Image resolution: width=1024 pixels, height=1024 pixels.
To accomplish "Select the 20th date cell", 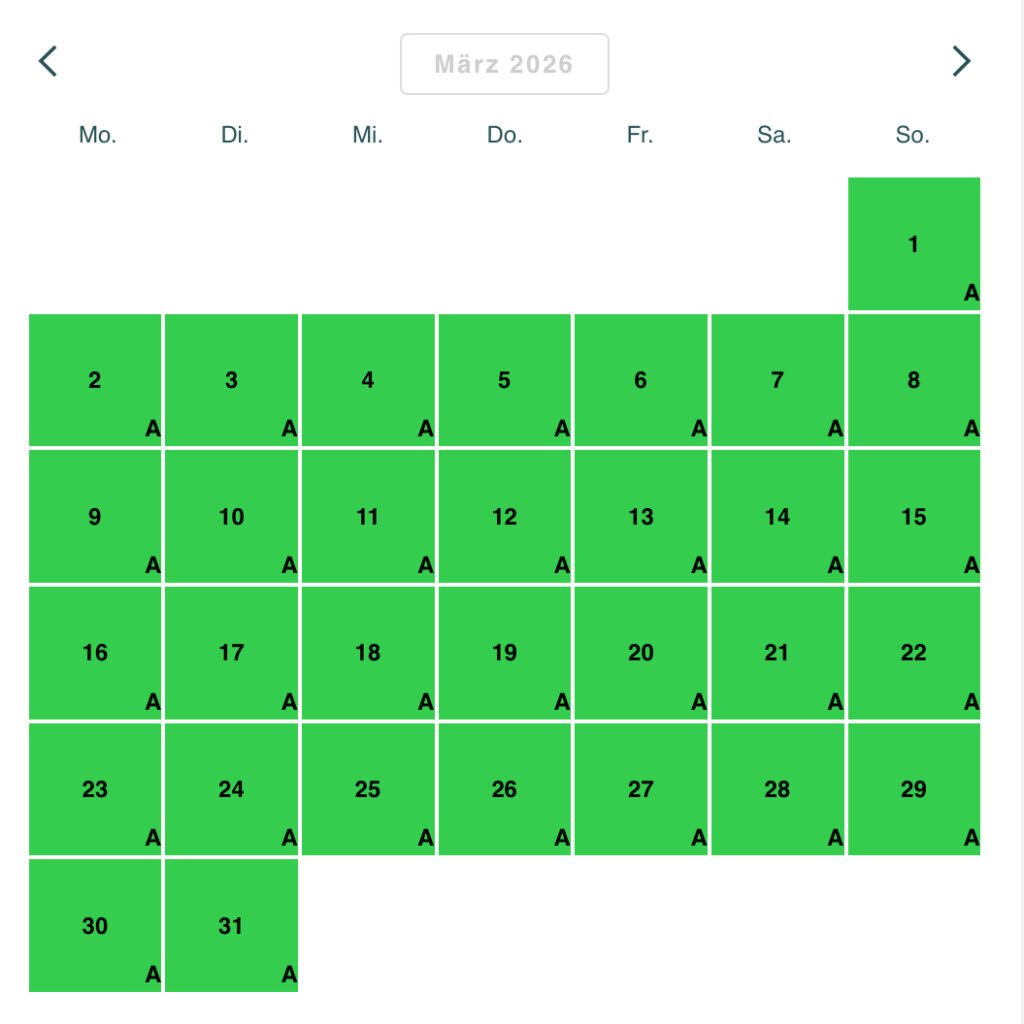I will (640, 653).
